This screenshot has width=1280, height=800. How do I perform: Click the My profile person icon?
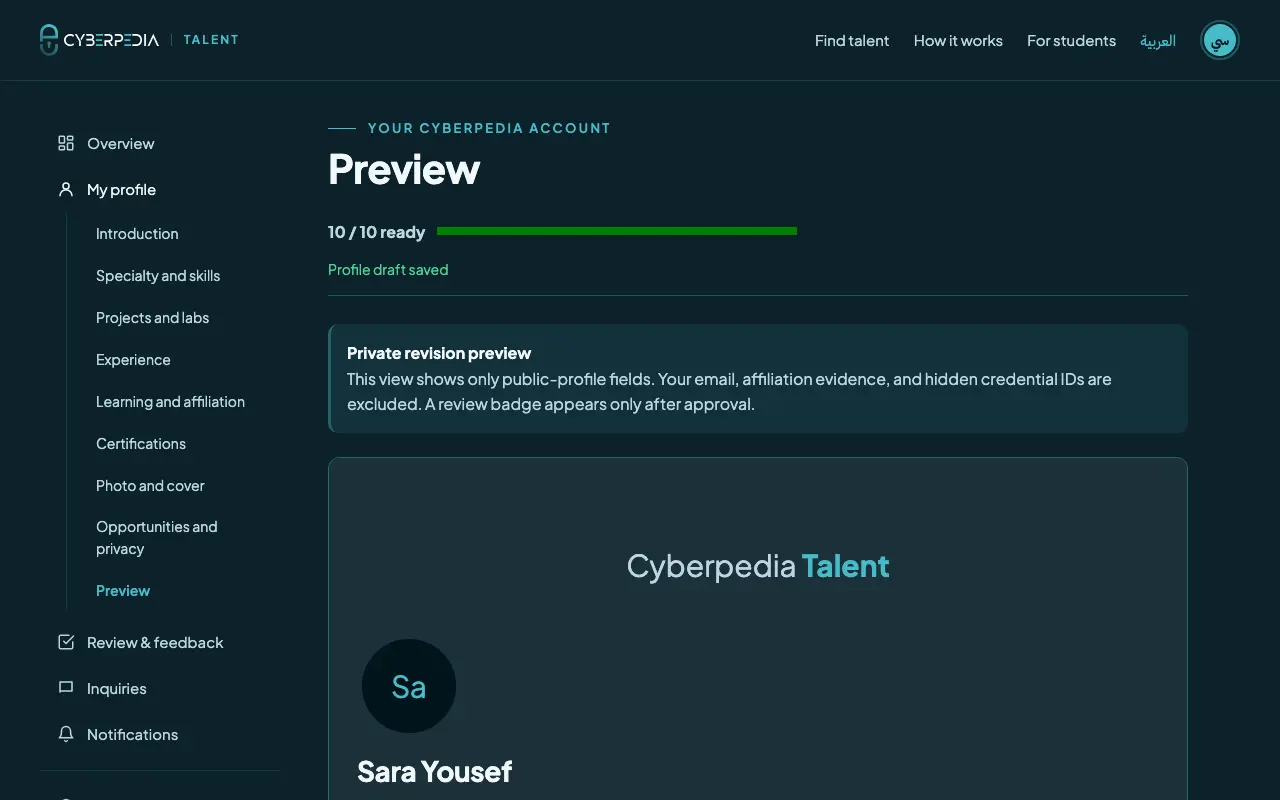click(66, 189)
